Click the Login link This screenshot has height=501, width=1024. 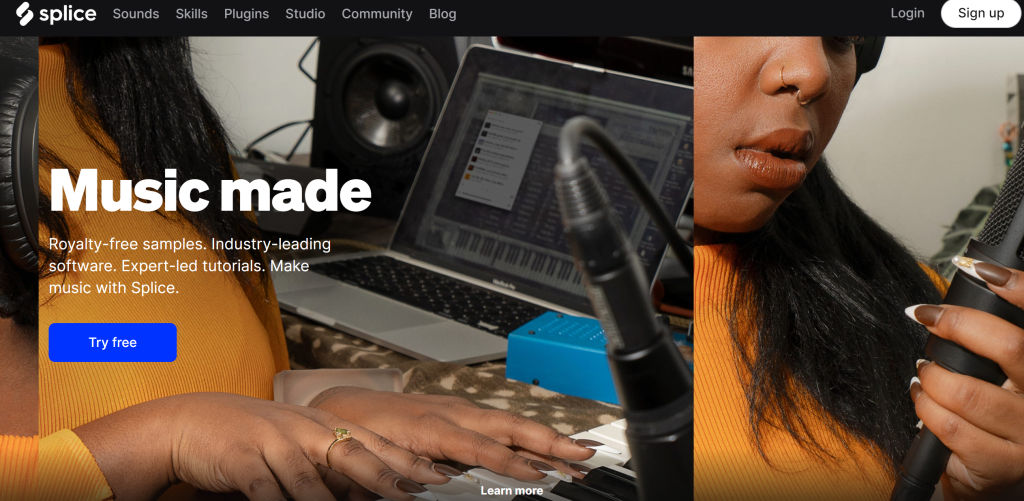pyautogui.click(x=907, y=13)
